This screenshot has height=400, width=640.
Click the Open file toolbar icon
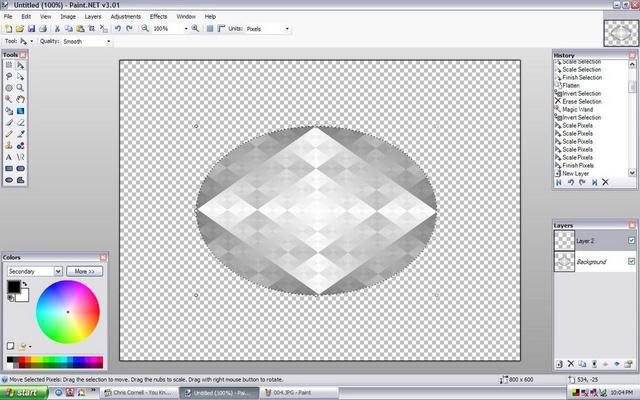click(20, 29)
